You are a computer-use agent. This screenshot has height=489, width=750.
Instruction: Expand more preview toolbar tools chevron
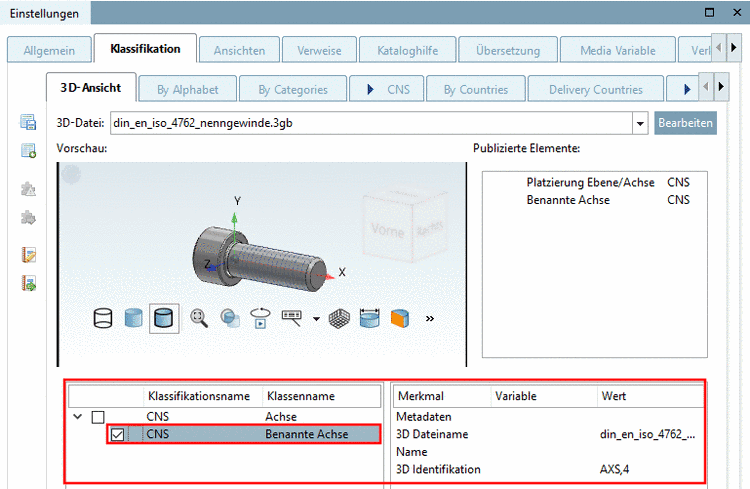(x=430, y=319)
